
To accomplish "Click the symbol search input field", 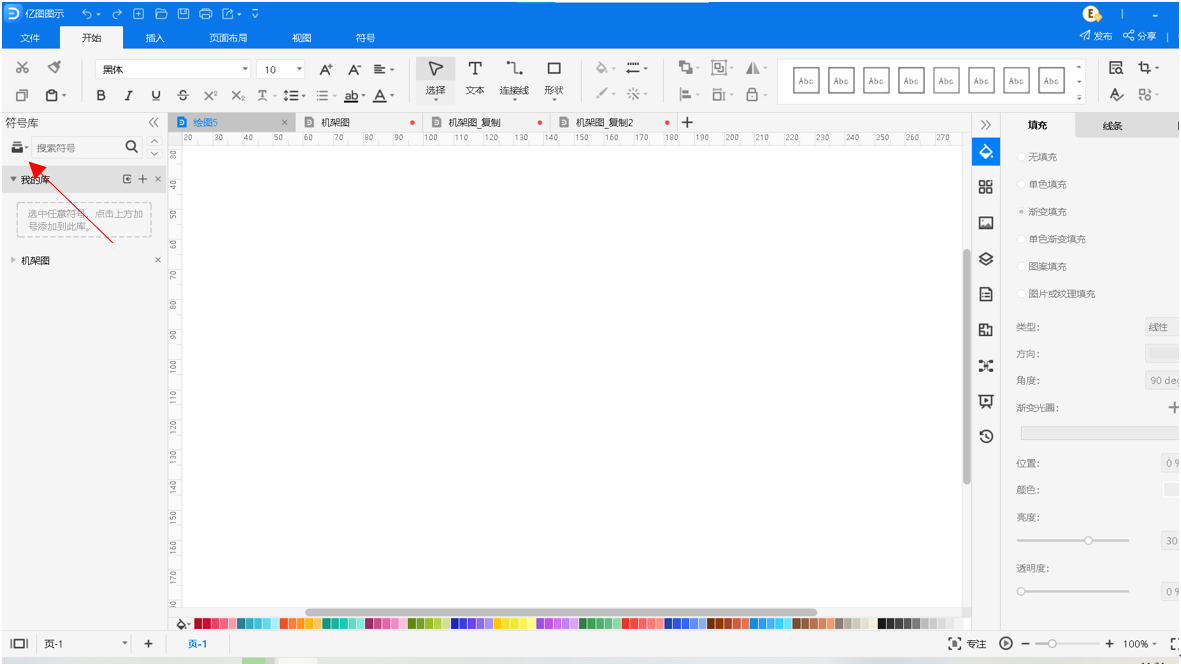I will 78,148.
